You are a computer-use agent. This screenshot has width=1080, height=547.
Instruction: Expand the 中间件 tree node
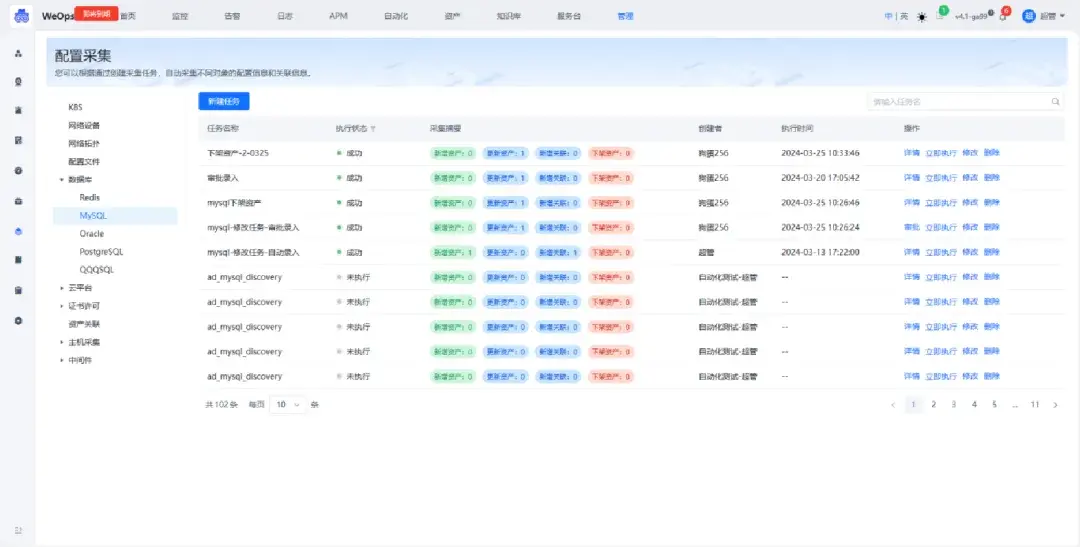[61, 360]
